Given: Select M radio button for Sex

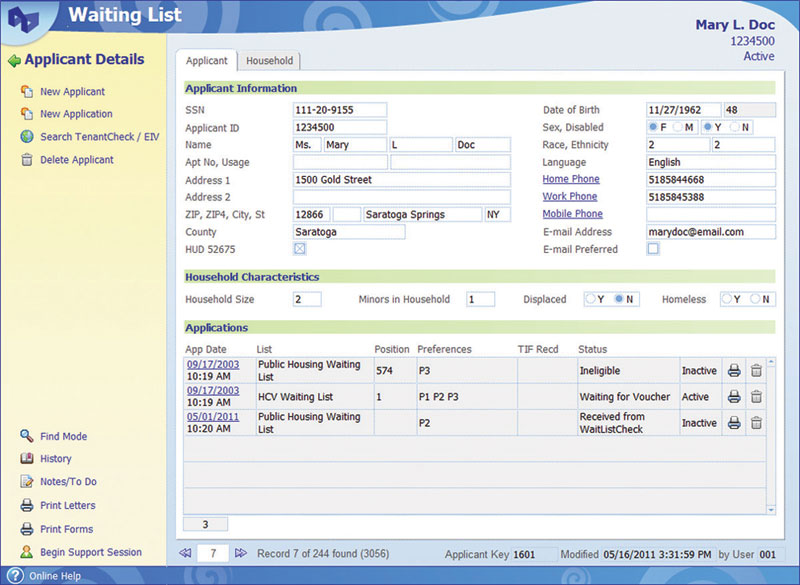Looking at the screenshot, I should click(x=679, y=128).
